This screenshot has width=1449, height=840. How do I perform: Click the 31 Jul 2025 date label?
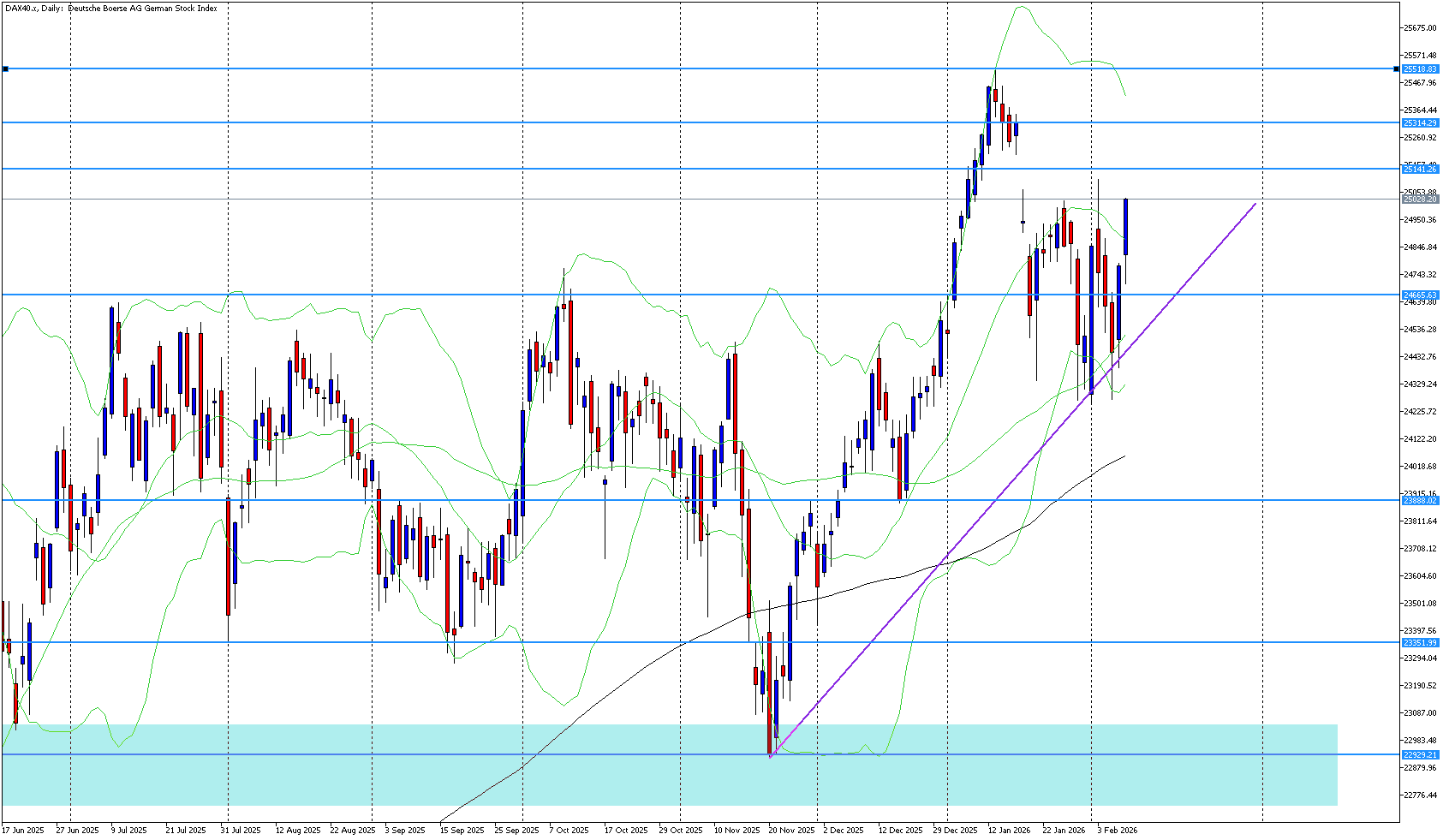(x=241, y=831)
